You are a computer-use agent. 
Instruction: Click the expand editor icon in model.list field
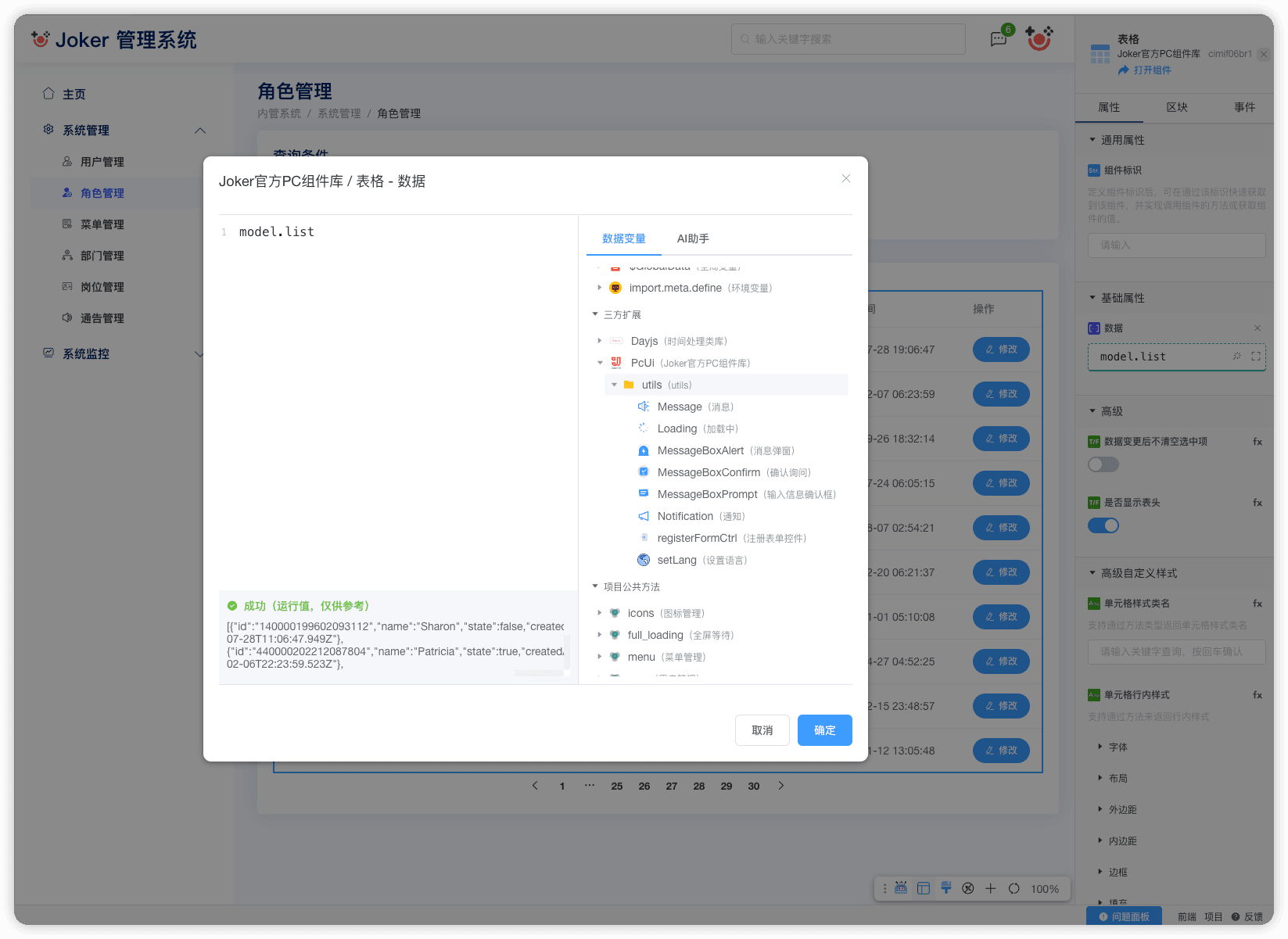(x=1256, y=356)
